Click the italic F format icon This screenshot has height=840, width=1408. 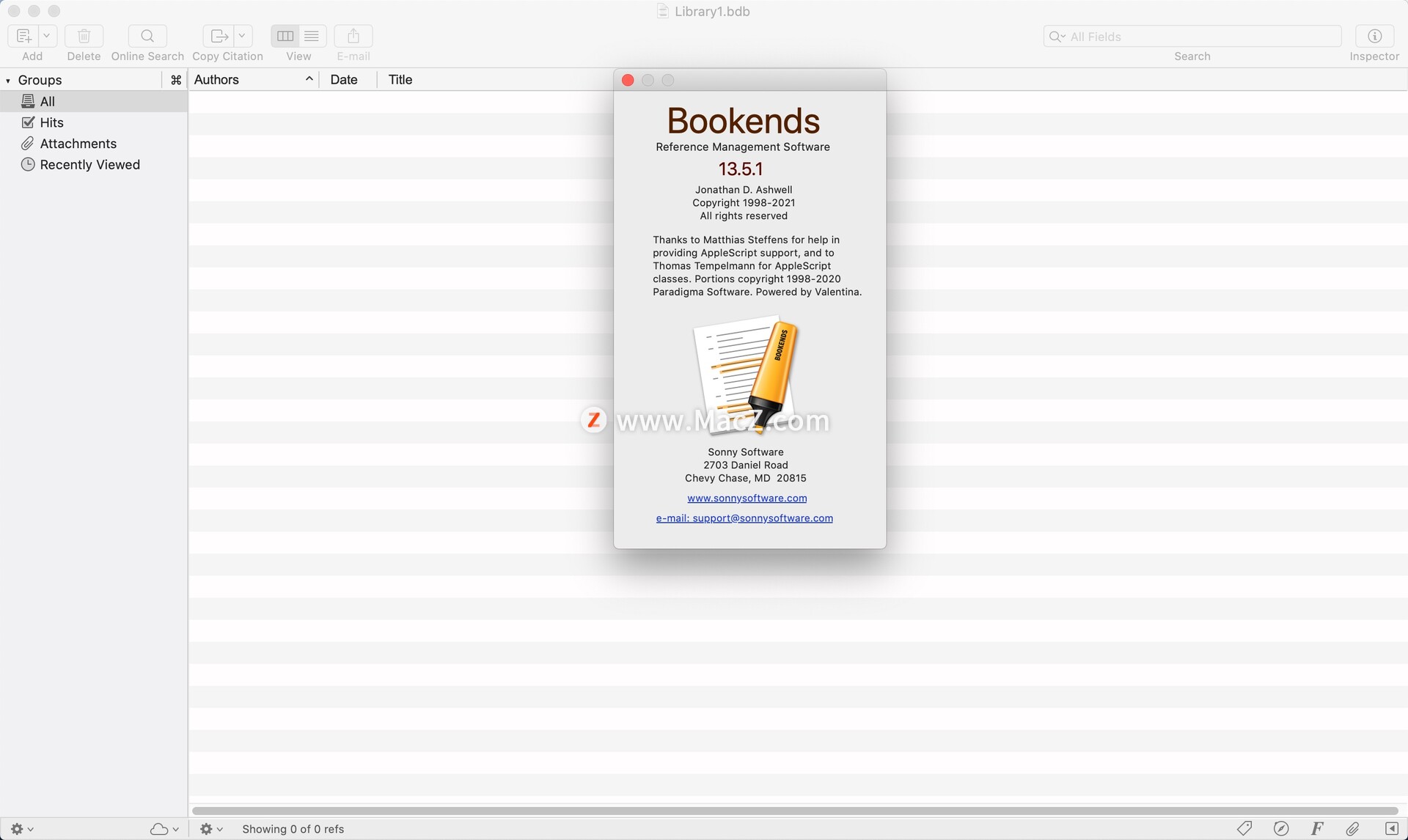click(x=1317, y=829)
